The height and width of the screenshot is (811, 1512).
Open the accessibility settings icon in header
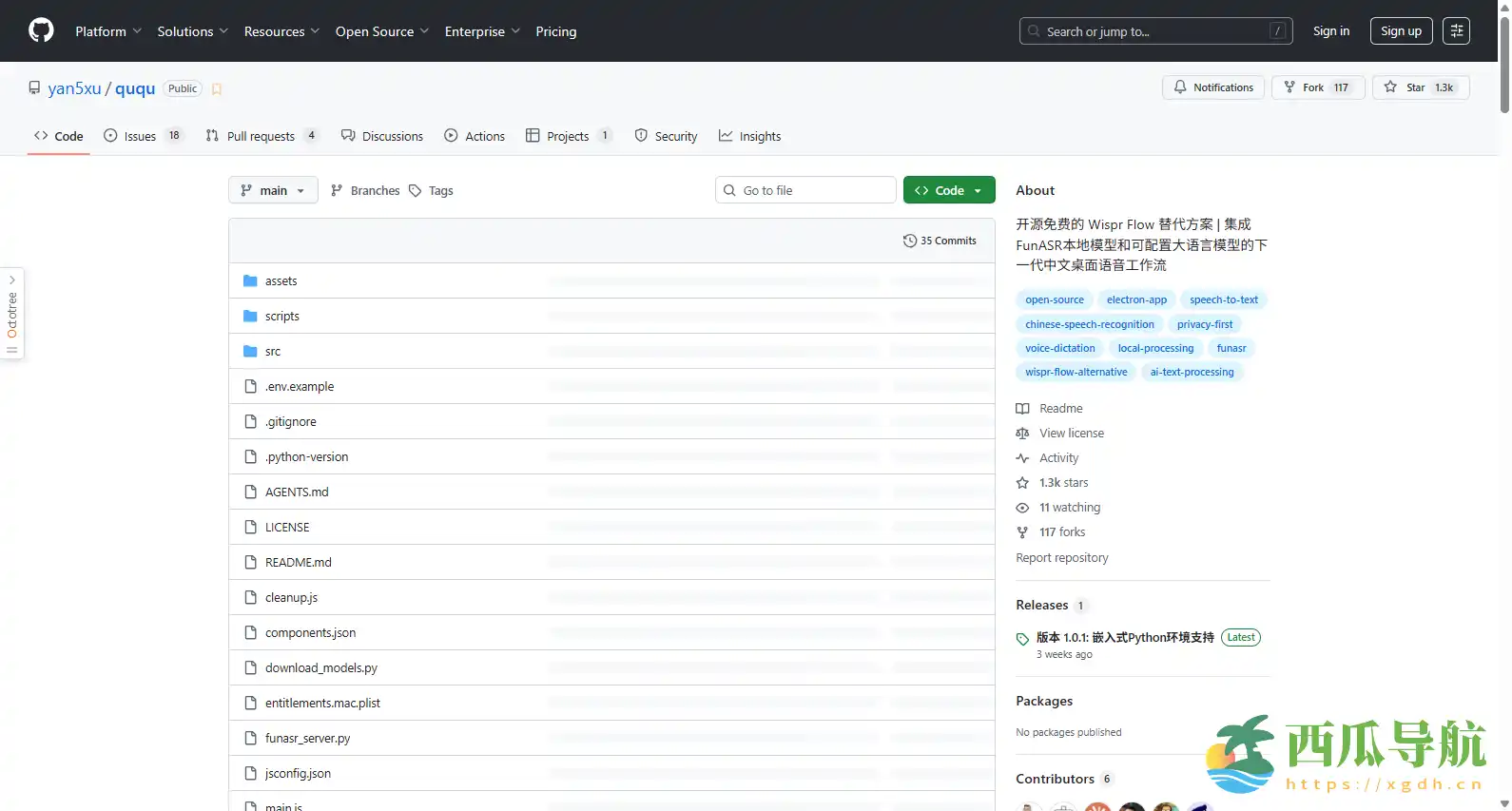tap(1456, 31)
